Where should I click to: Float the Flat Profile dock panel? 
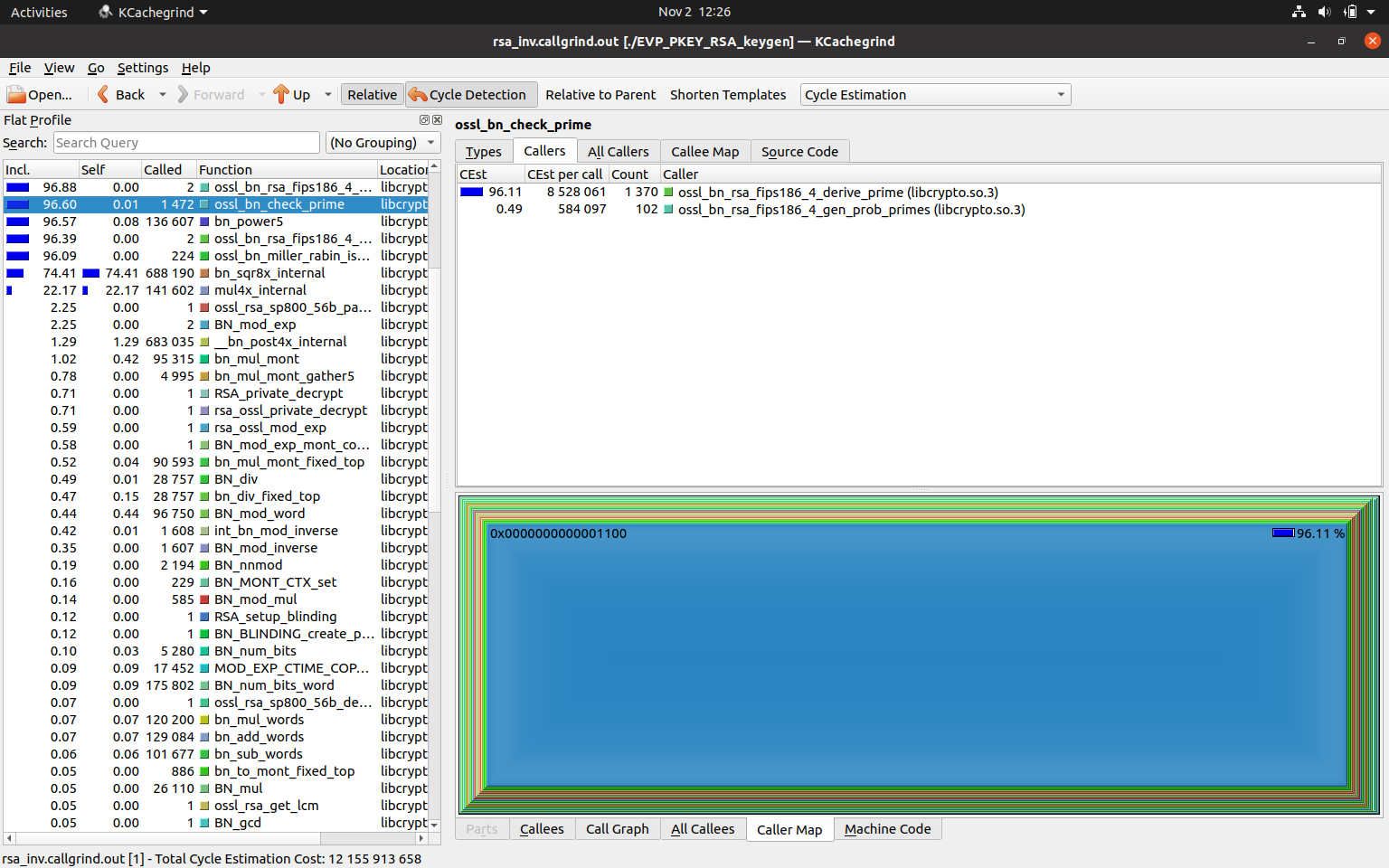[x=424, y=120]
